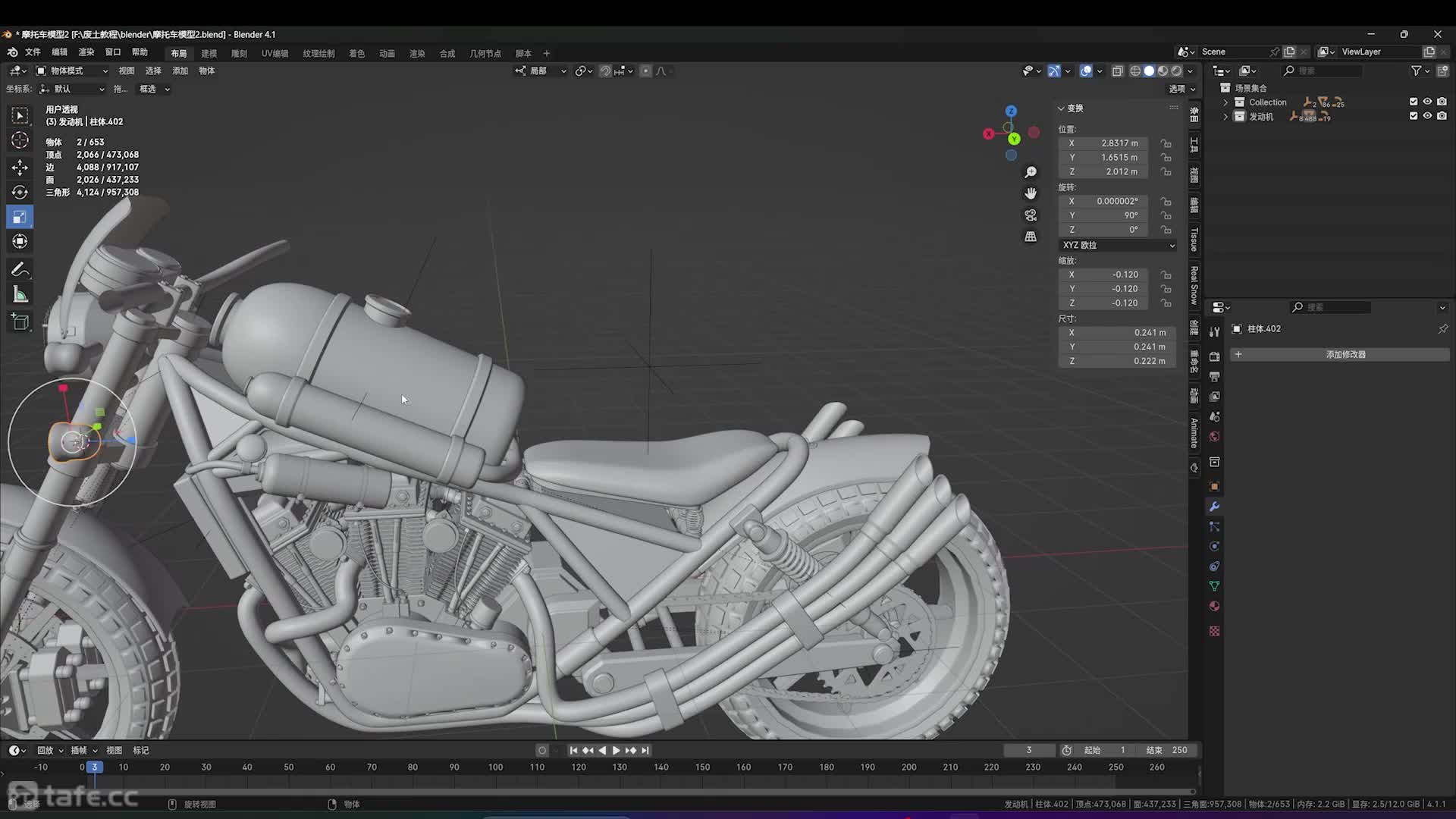This screenshot has width=1456, height=819.
Task: Open the World properties tab
Action: click(x=1214, y=437)
